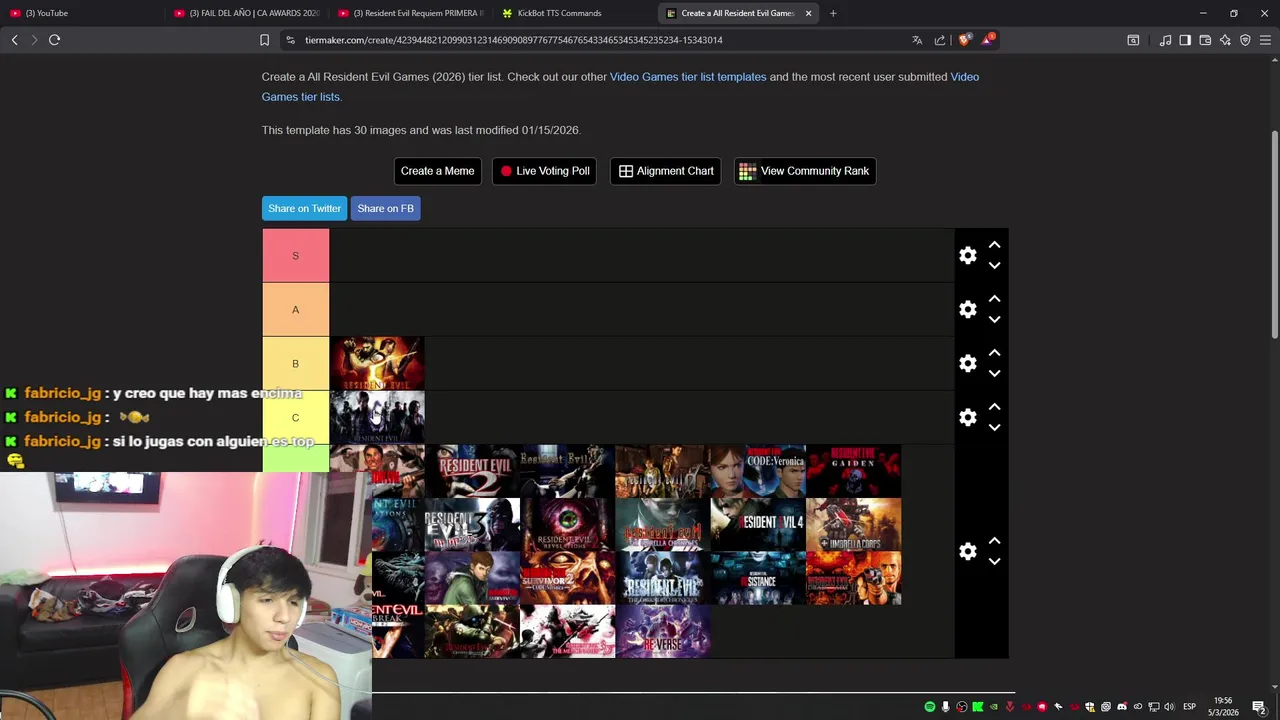Screen dimensions: 1280x720
Task: Open the Alignment Chart
Action: [x=666, y=171]
